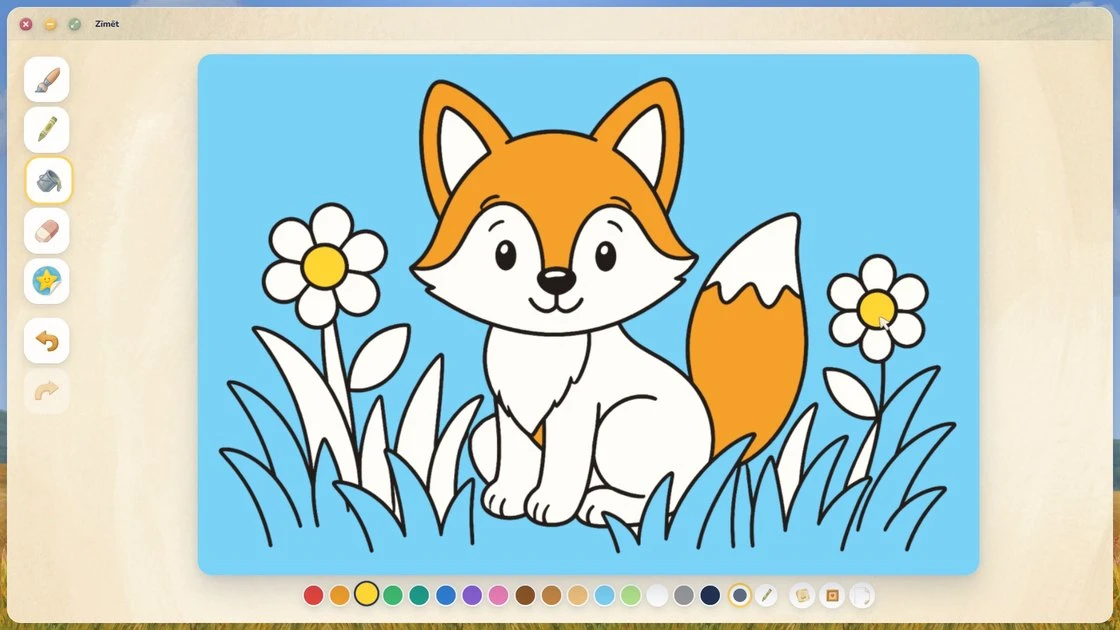The image size is (1120, 630).
Task: Choose the orange color swatch
Action: (340, 595)
